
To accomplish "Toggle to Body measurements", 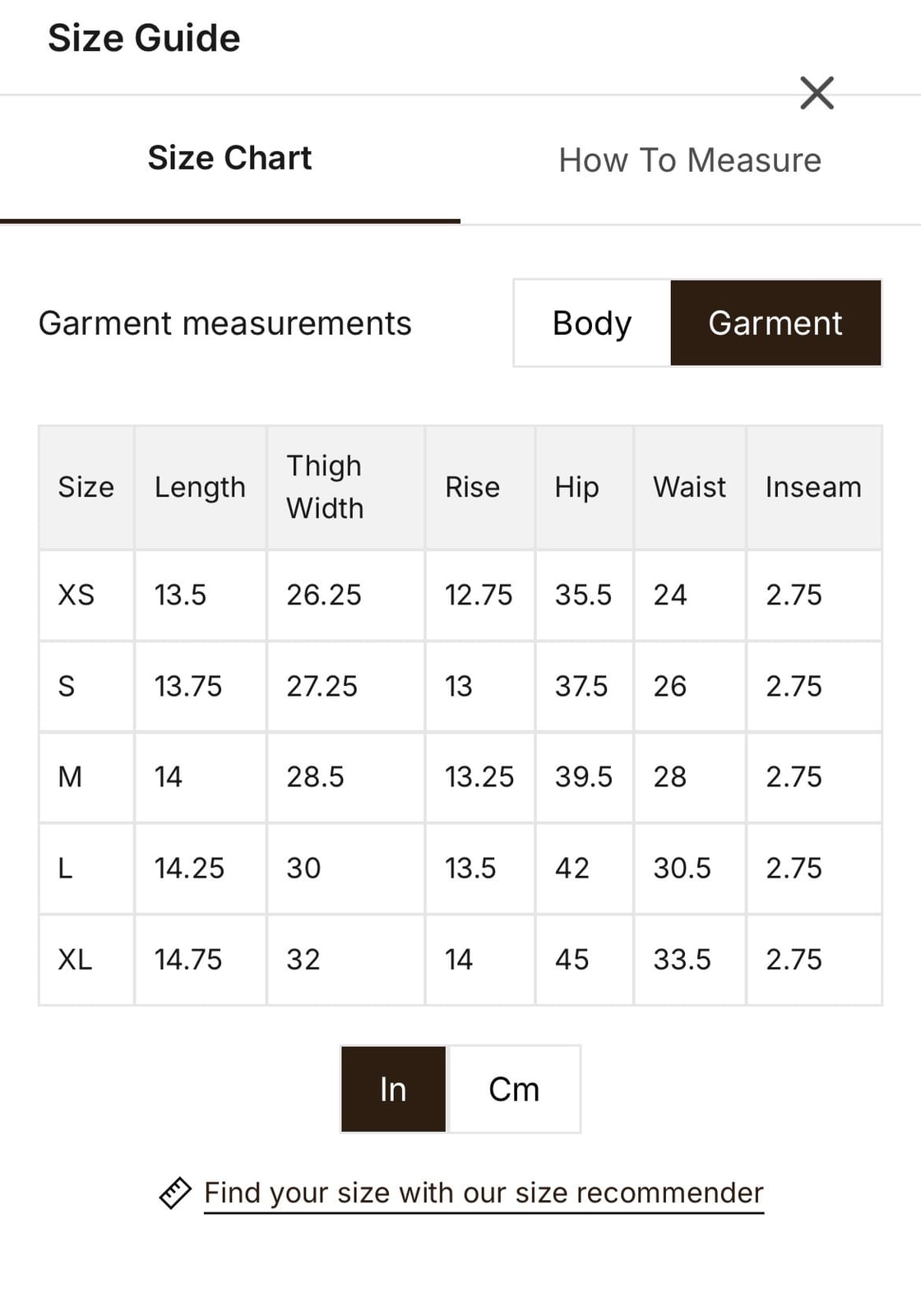I will [x=592, y=323].
